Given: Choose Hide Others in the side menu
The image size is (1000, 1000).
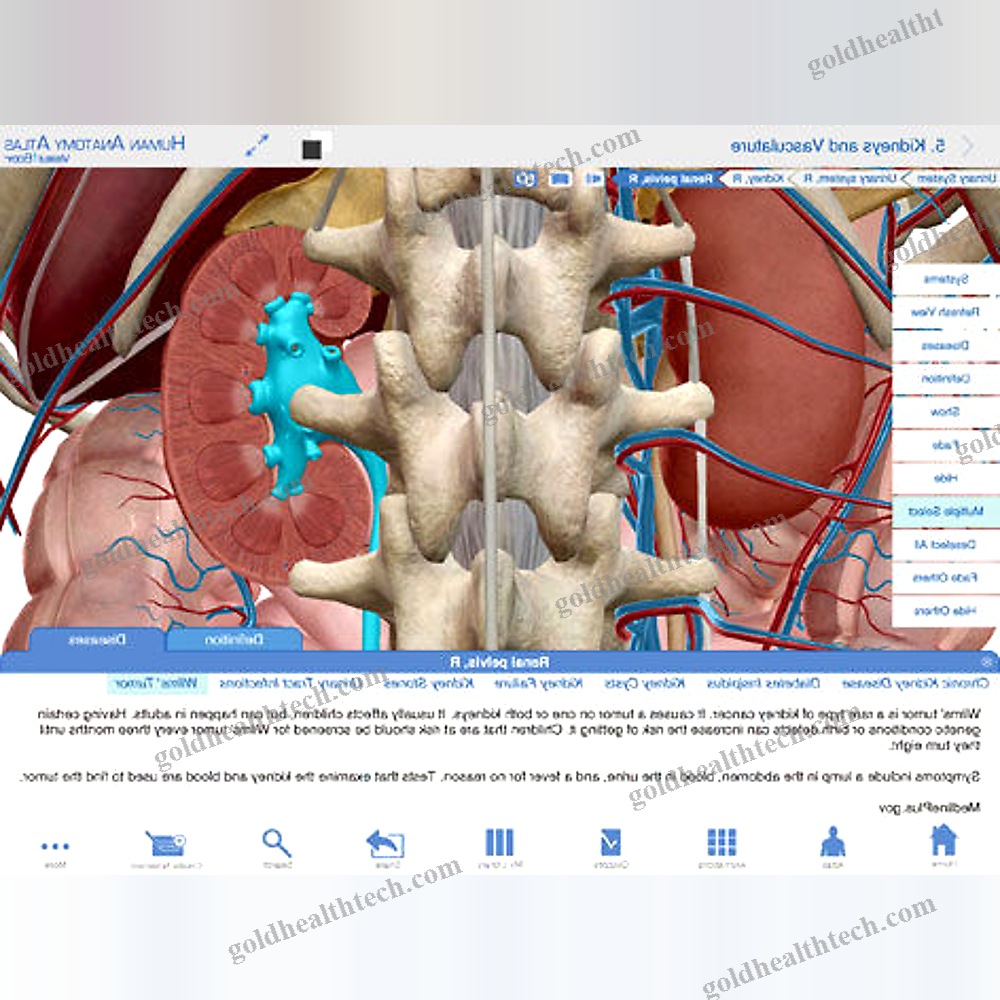Looking at the screenshot, I should (x=945, y=611).
